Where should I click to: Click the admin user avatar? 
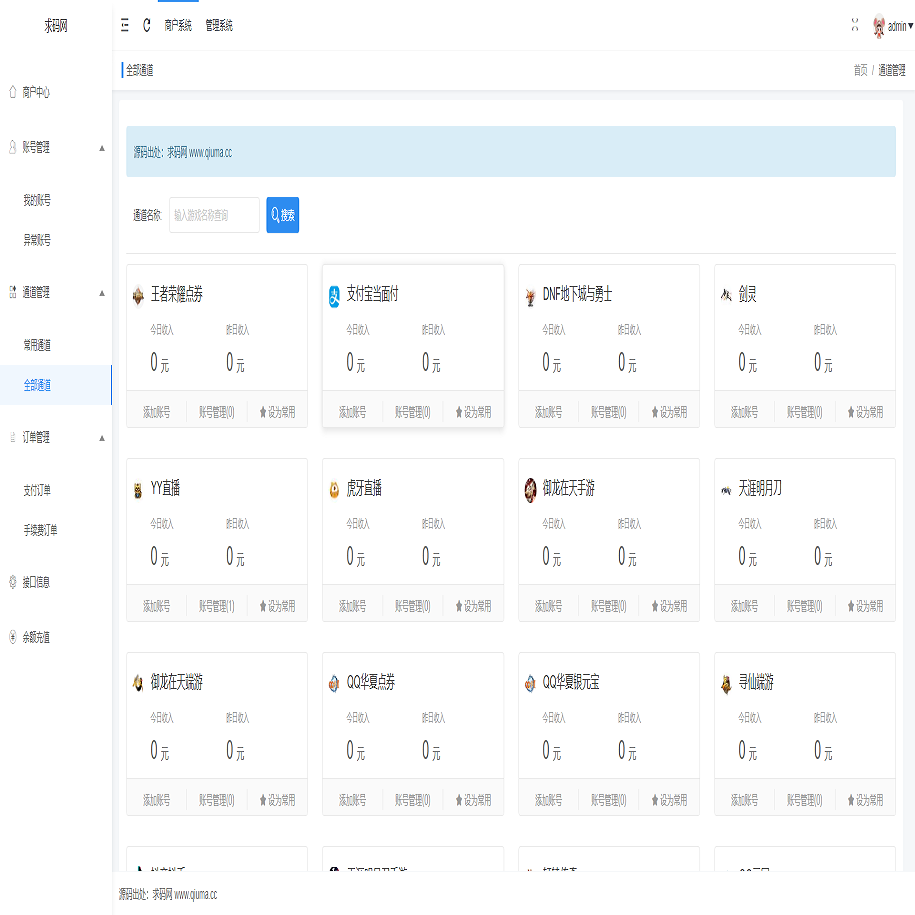879,27
